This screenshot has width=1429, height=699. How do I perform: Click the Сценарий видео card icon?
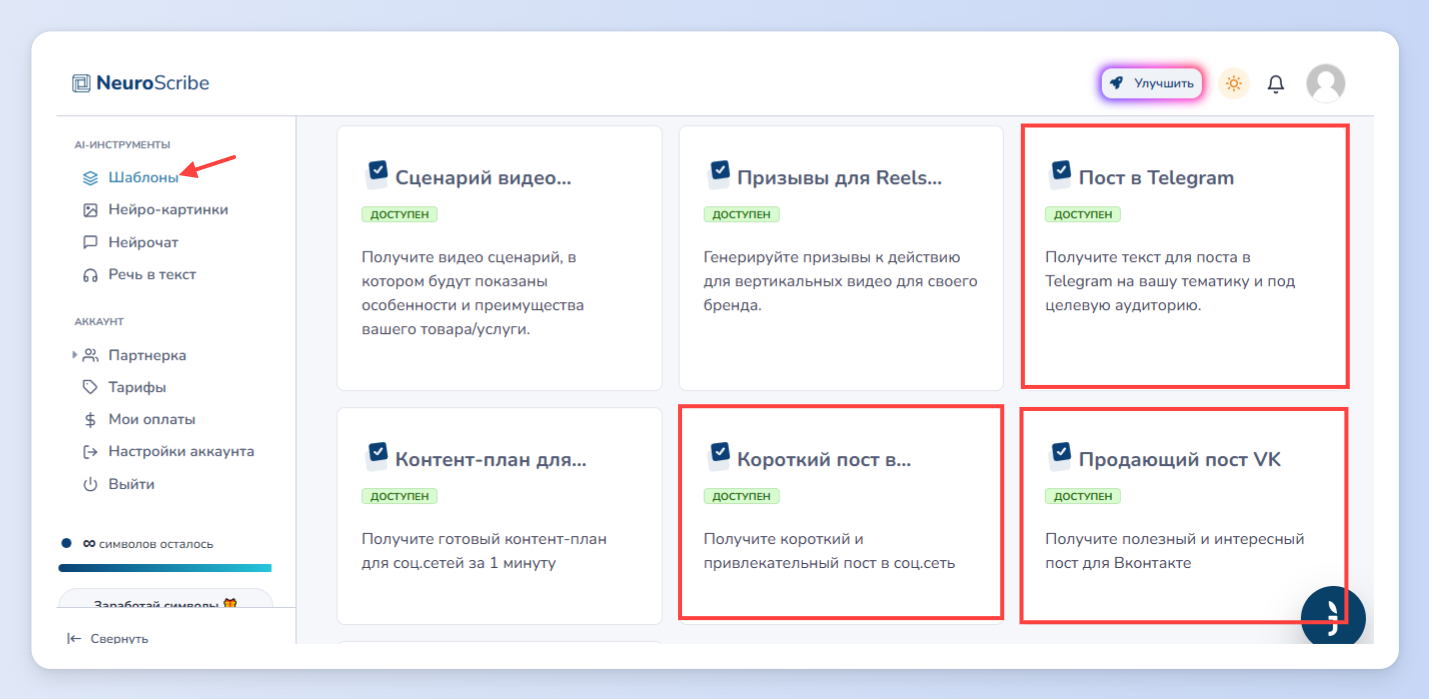377,174
